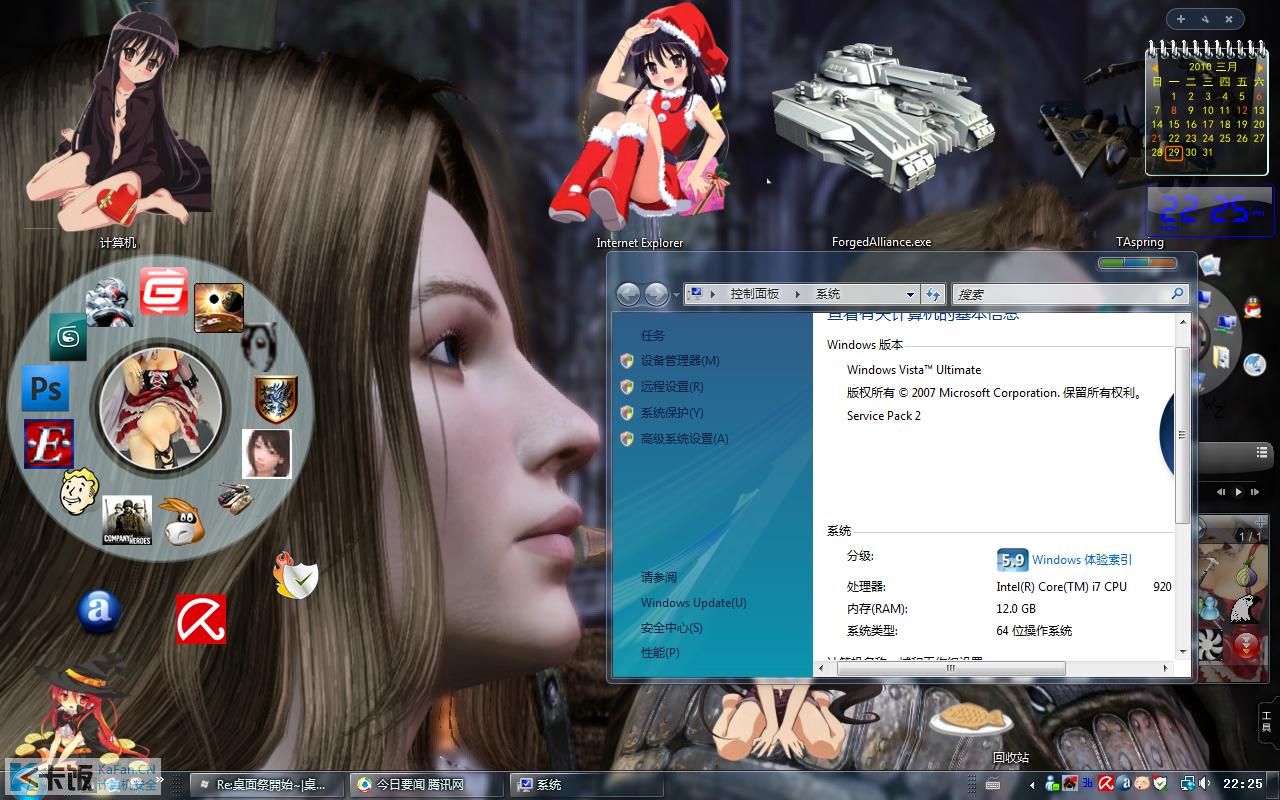The height and width of the screenshot is (800, 1280).
Task: Open the Windows 体验索引 link
Action: [x=1082, y=559]
